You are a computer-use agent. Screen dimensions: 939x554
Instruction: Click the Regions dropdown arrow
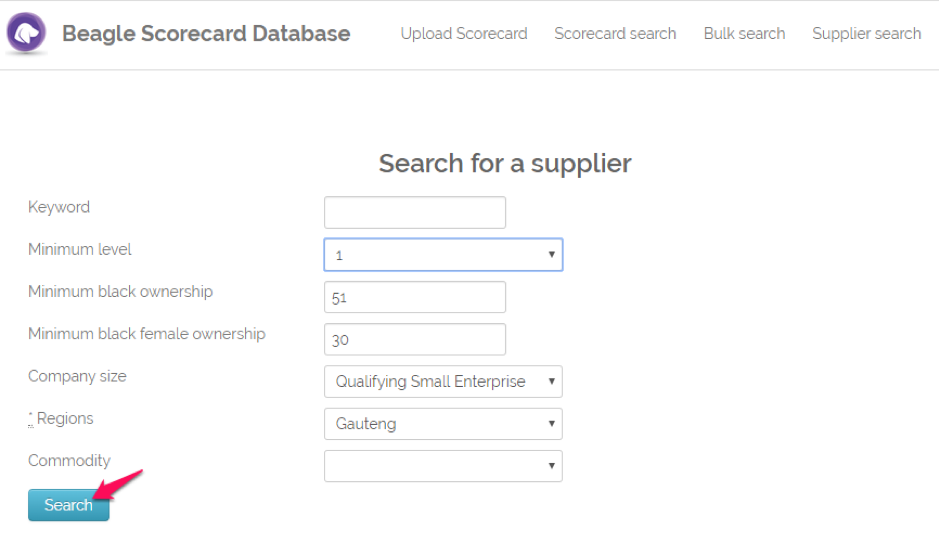pos(552,423)
